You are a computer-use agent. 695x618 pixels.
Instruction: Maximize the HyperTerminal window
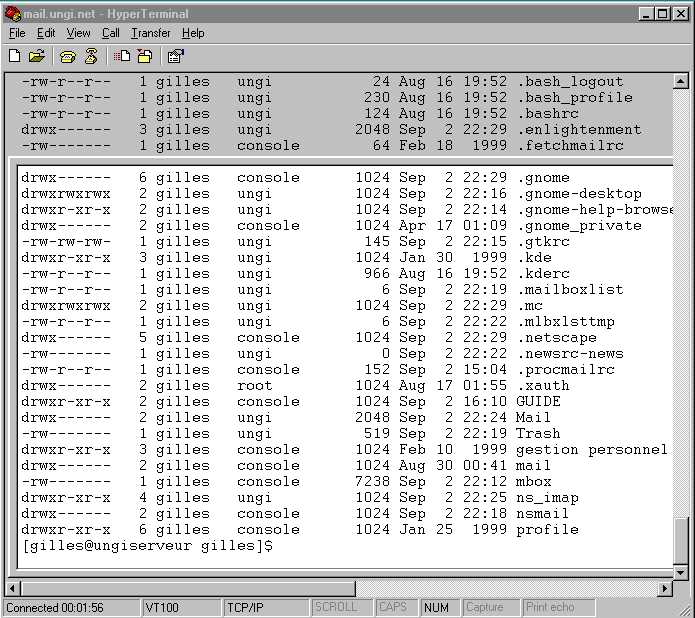tap(663, 14)
